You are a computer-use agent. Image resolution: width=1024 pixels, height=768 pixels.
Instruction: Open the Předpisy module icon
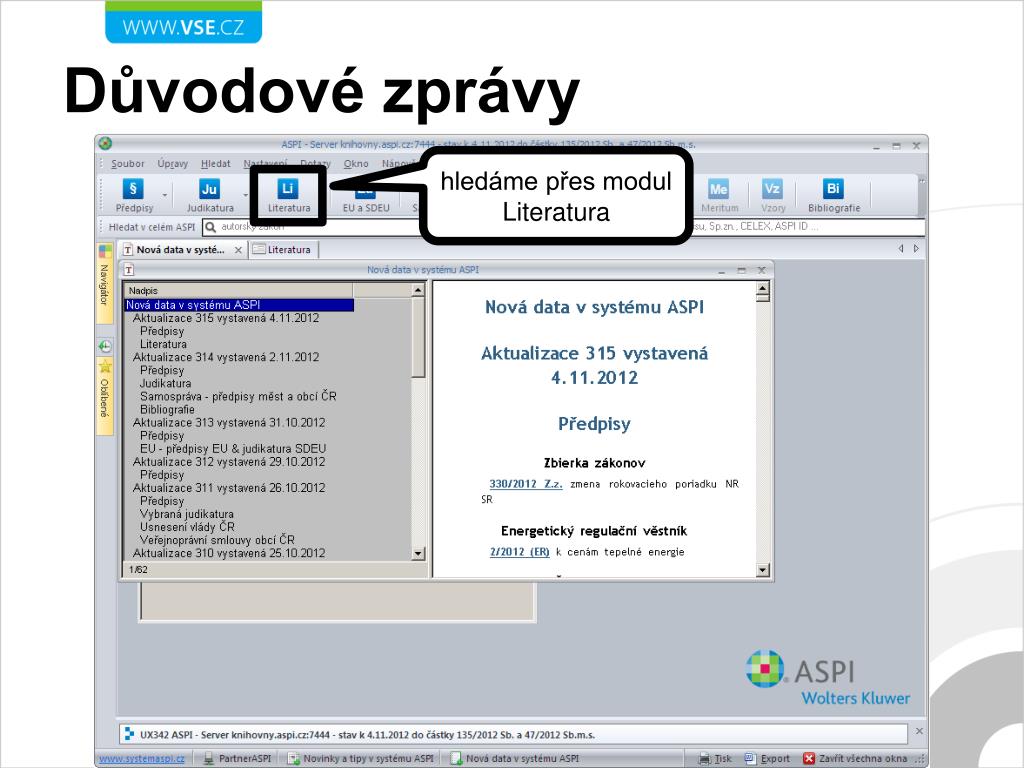click(133, 189)
